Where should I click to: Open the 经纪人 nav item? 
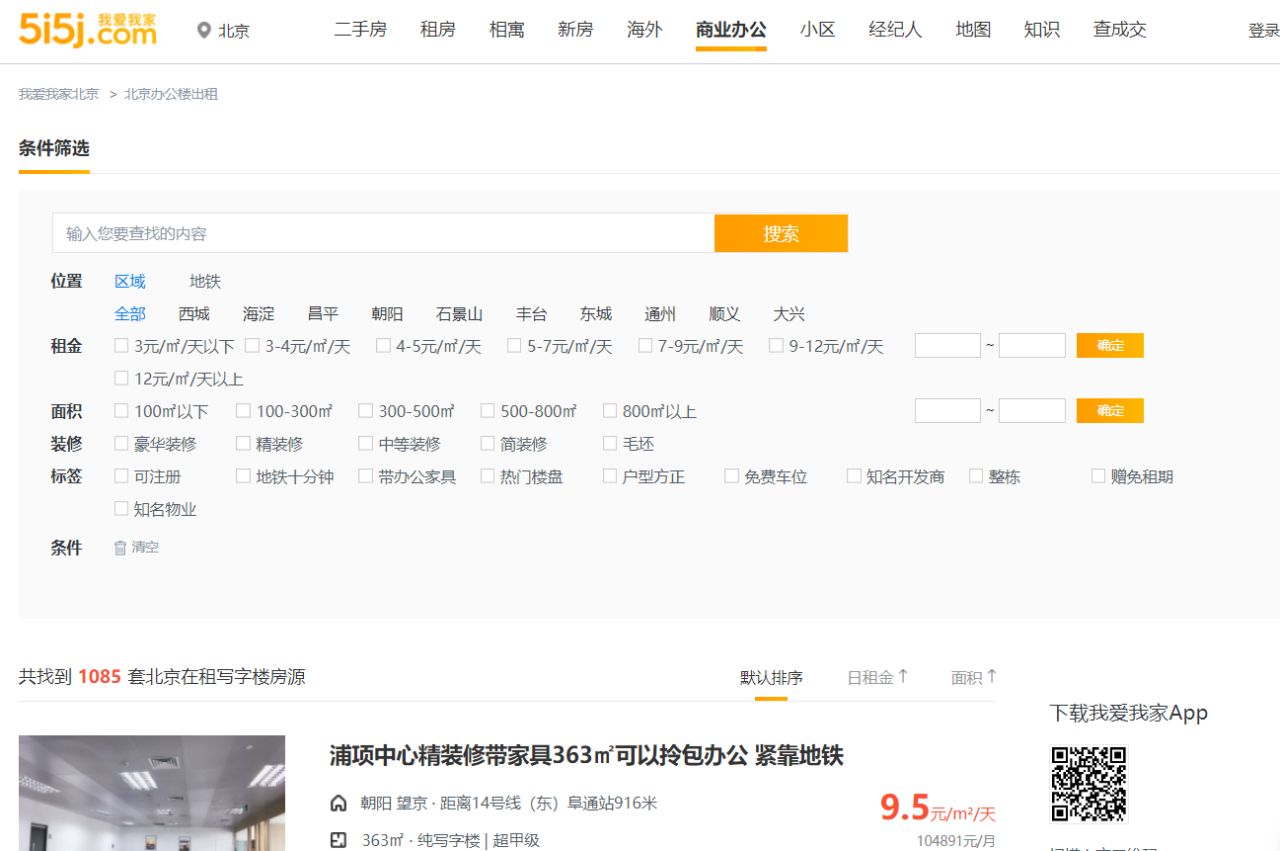coord(895,30)
